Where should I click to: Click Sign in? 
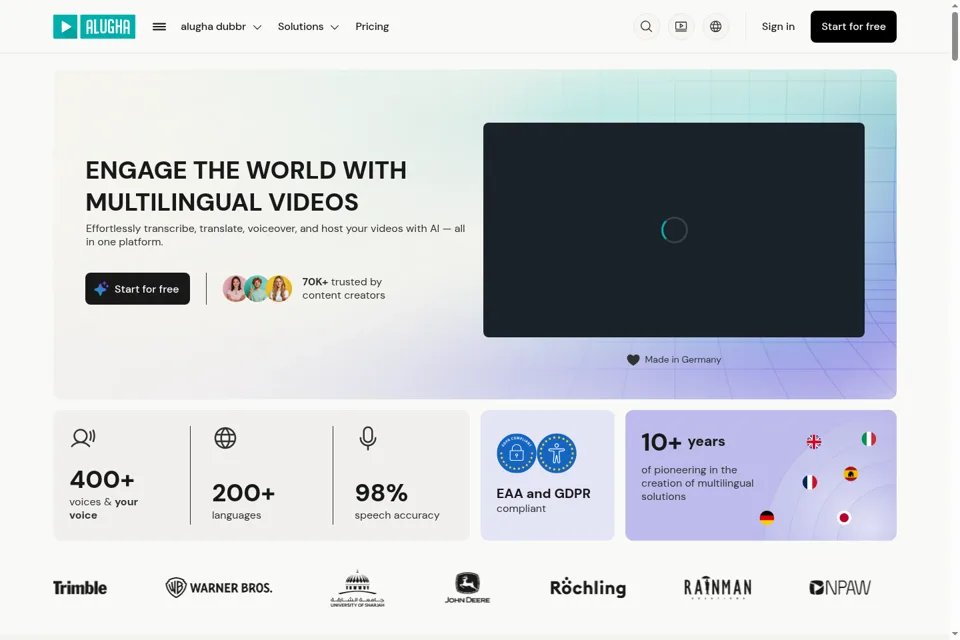tap(778, 26)
